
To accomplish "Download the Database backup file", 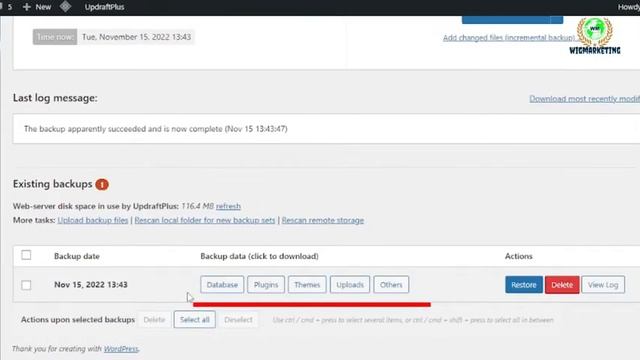I will click(x=222, y=284).
